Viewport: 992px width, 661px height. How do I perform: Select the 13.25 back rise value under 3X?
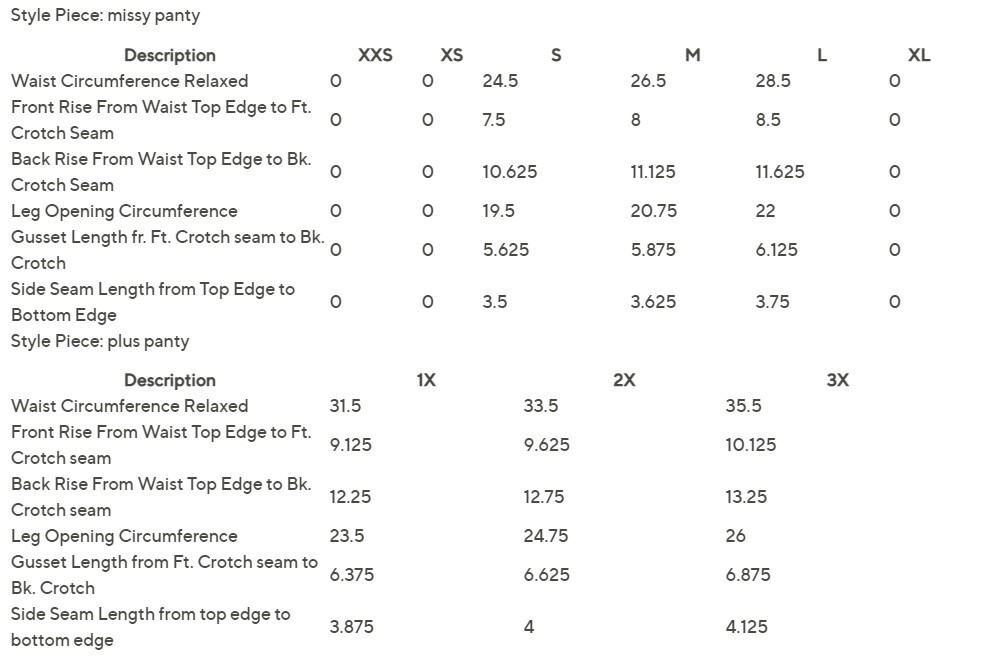coord(746,497)
